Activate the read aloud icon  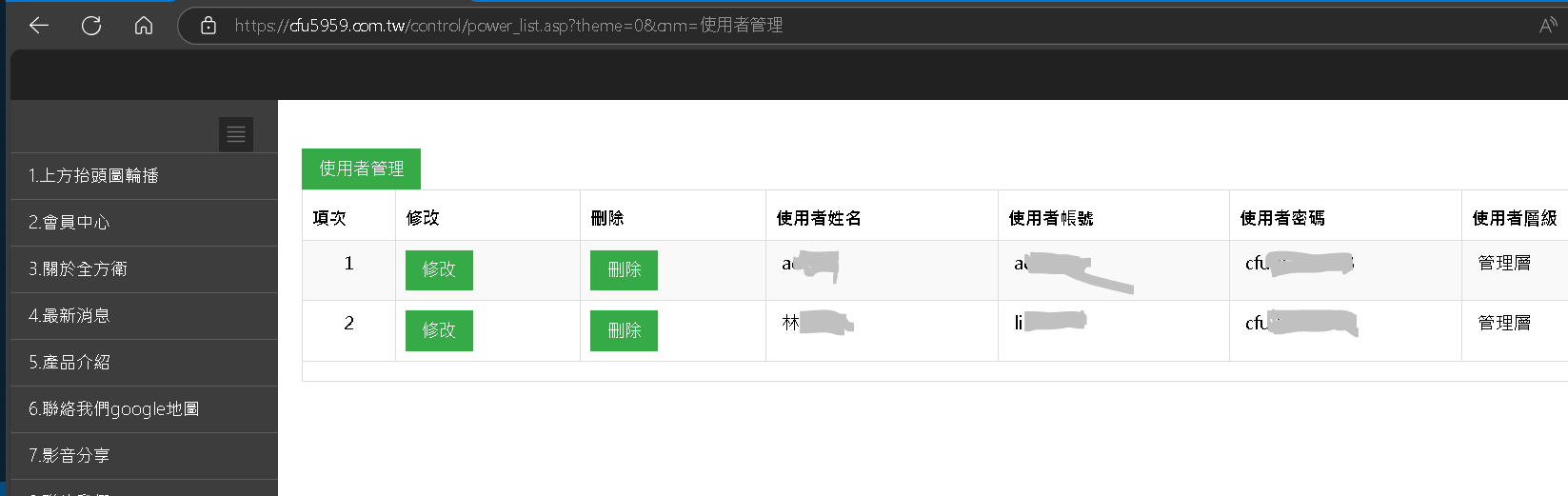[x=1548, y=26]
